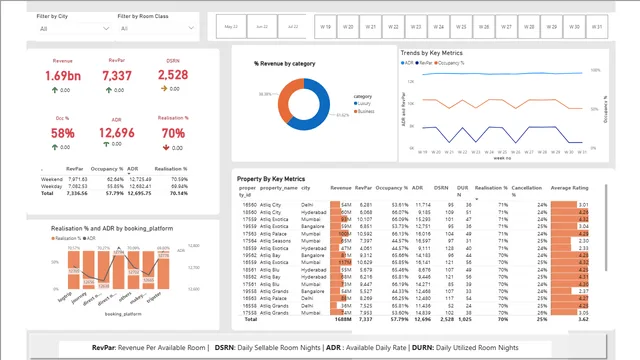Select week W 20 slicer button
The image size is (640, 360).
point(348,27)
